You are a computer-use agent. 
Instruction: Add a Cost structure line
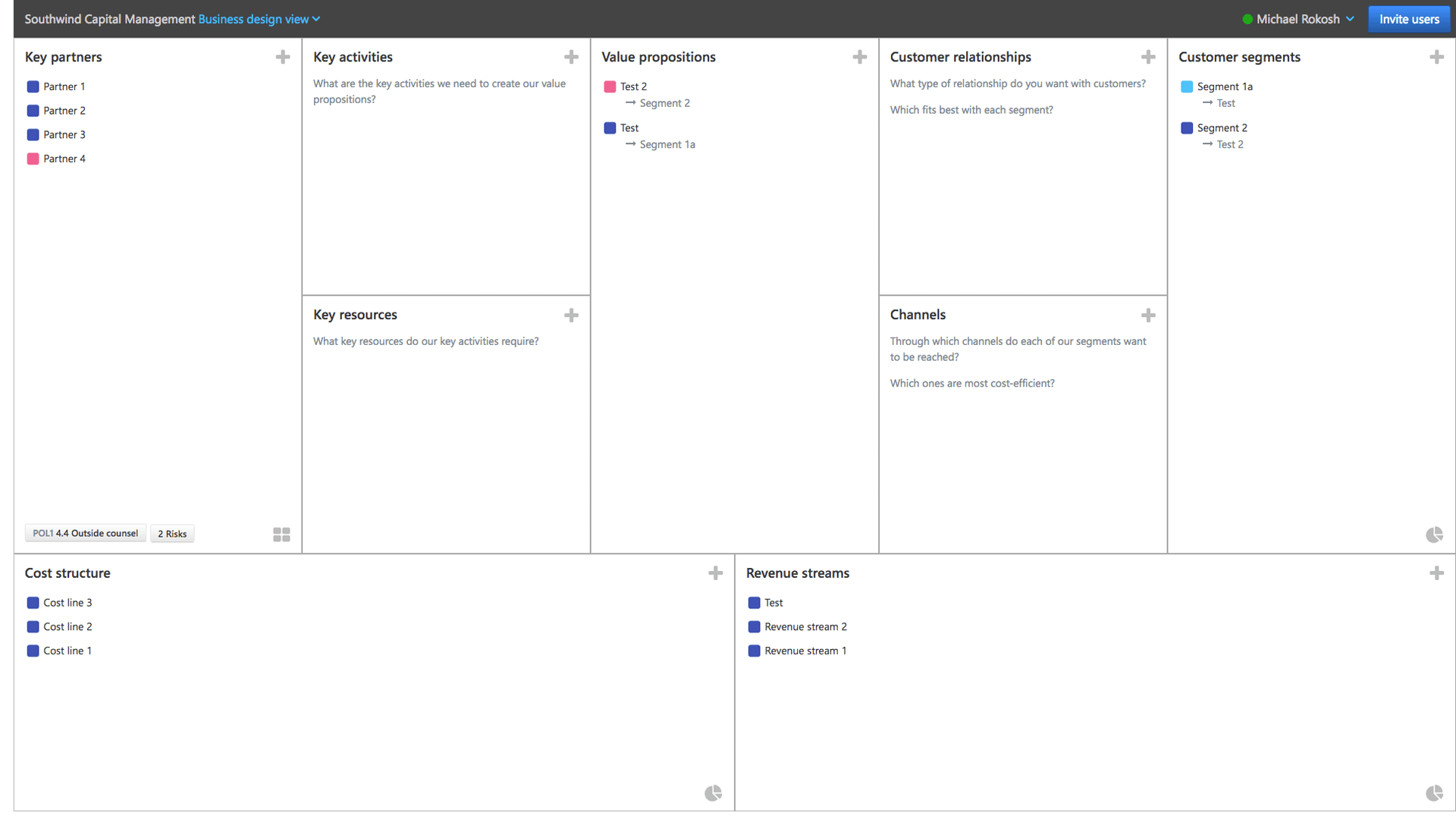[715, 573]
